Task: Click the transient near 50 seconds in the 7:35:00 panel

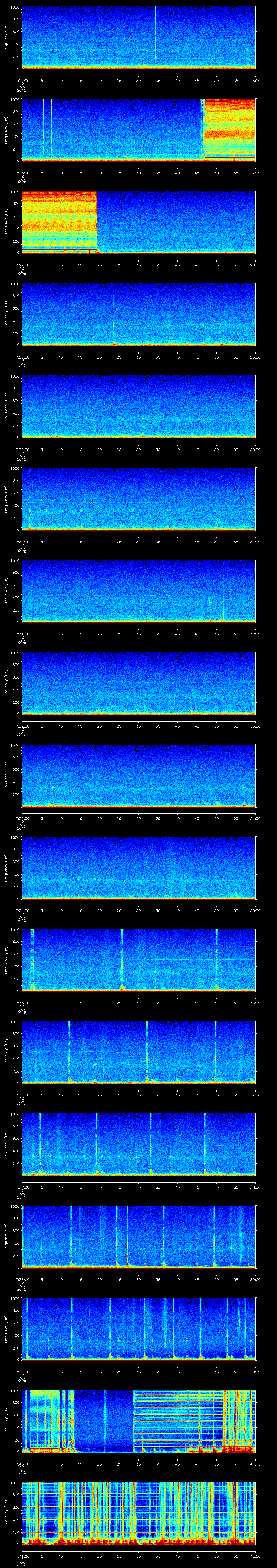Action: click(x=216, y=959)
